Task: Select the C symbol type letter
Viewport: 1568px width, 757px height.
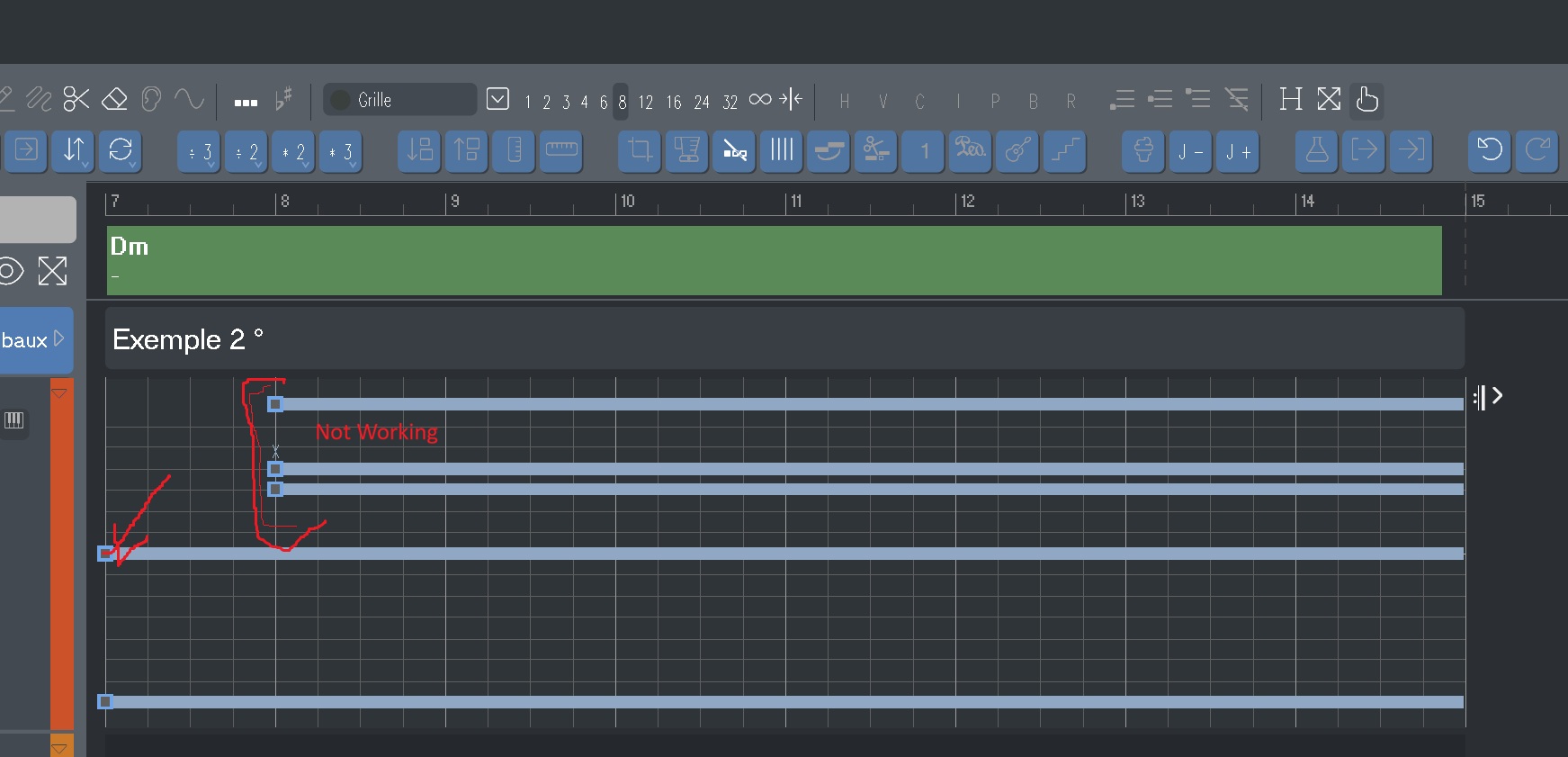Action: pyautogui.click(x=919, y=102)
